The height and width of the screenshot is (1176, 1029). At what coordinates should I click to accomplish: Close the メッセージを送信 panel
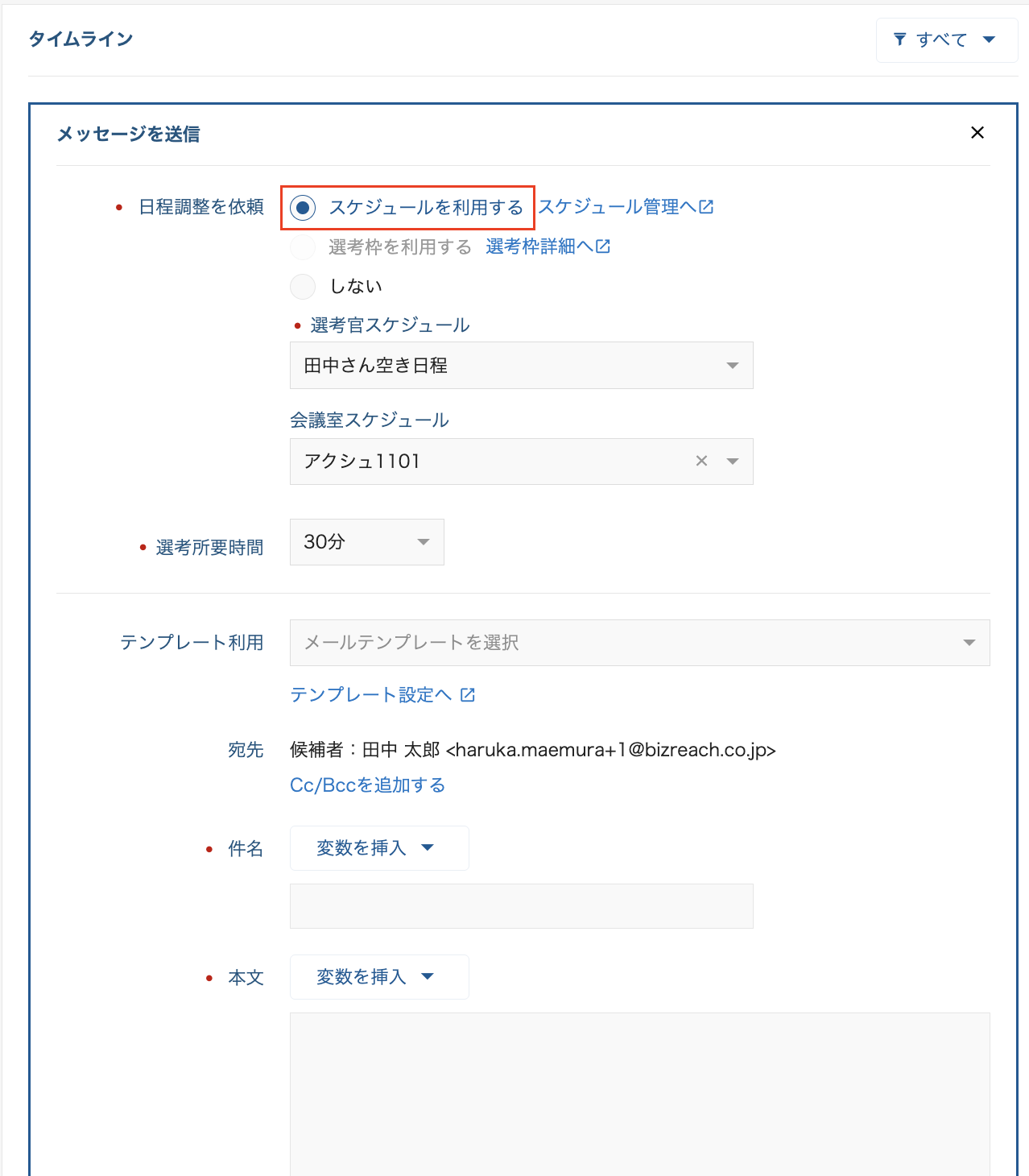[977, 133]
